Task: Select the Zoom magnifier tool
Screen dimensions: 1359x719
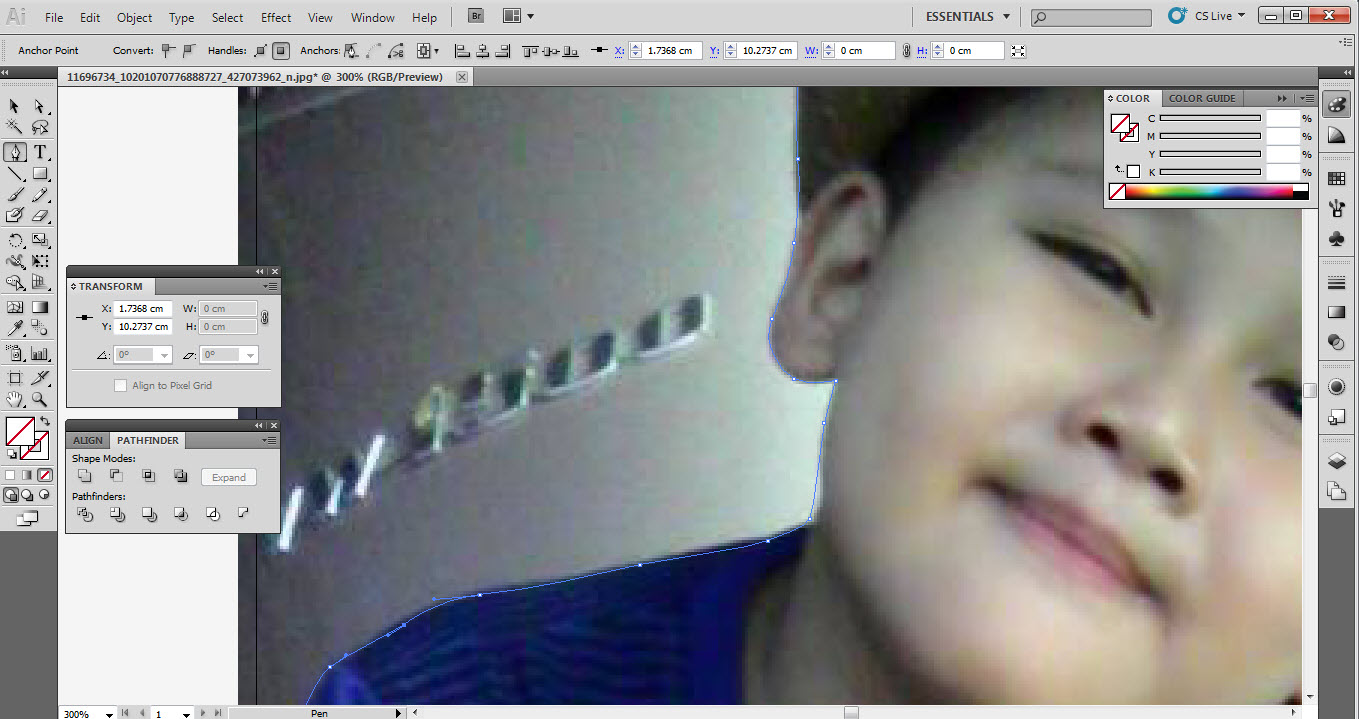Action: (40, 399)
